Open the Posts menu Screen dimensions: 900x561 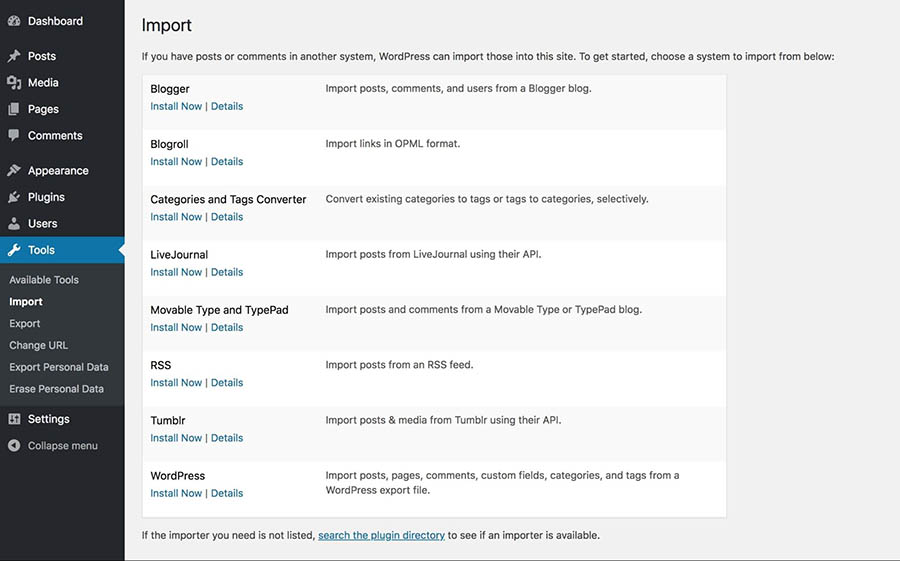click(42, 56)
